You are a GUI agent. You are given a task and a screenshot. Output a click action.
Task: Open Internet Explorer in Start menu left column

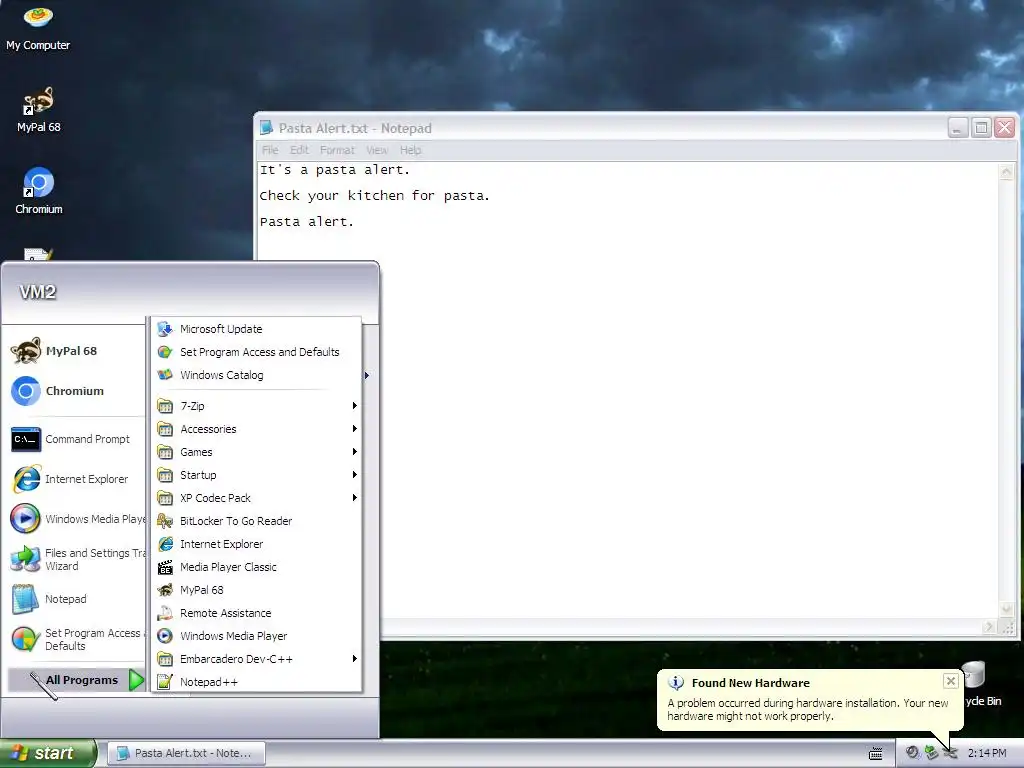(x=70, y=479)
